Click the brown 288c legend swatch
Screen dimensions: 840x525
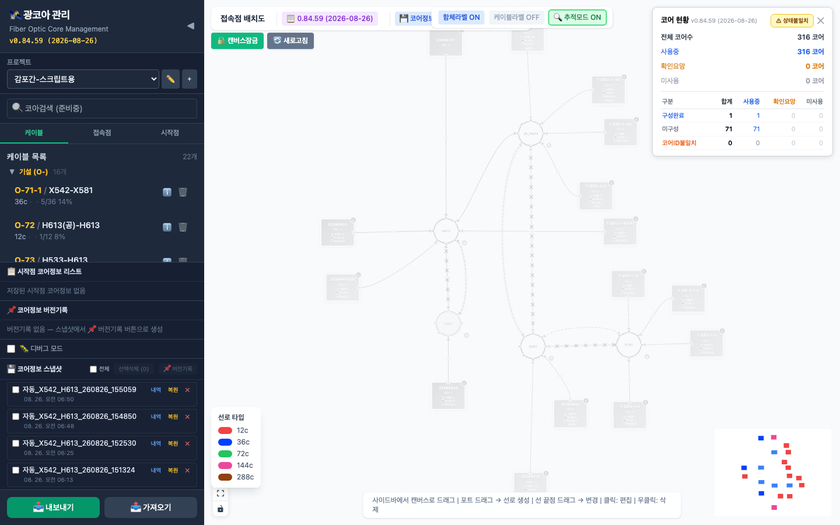[225, 477]
